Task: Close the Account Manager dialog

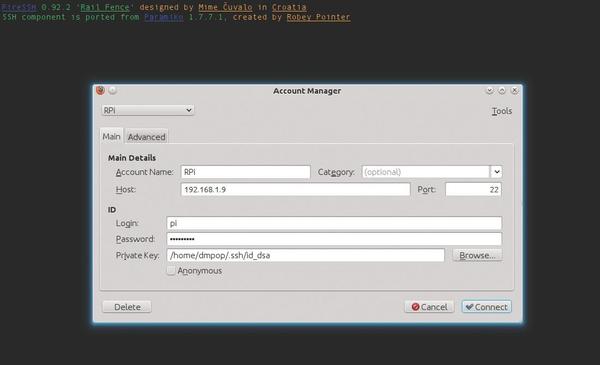Action: click(x=515, y=90)
